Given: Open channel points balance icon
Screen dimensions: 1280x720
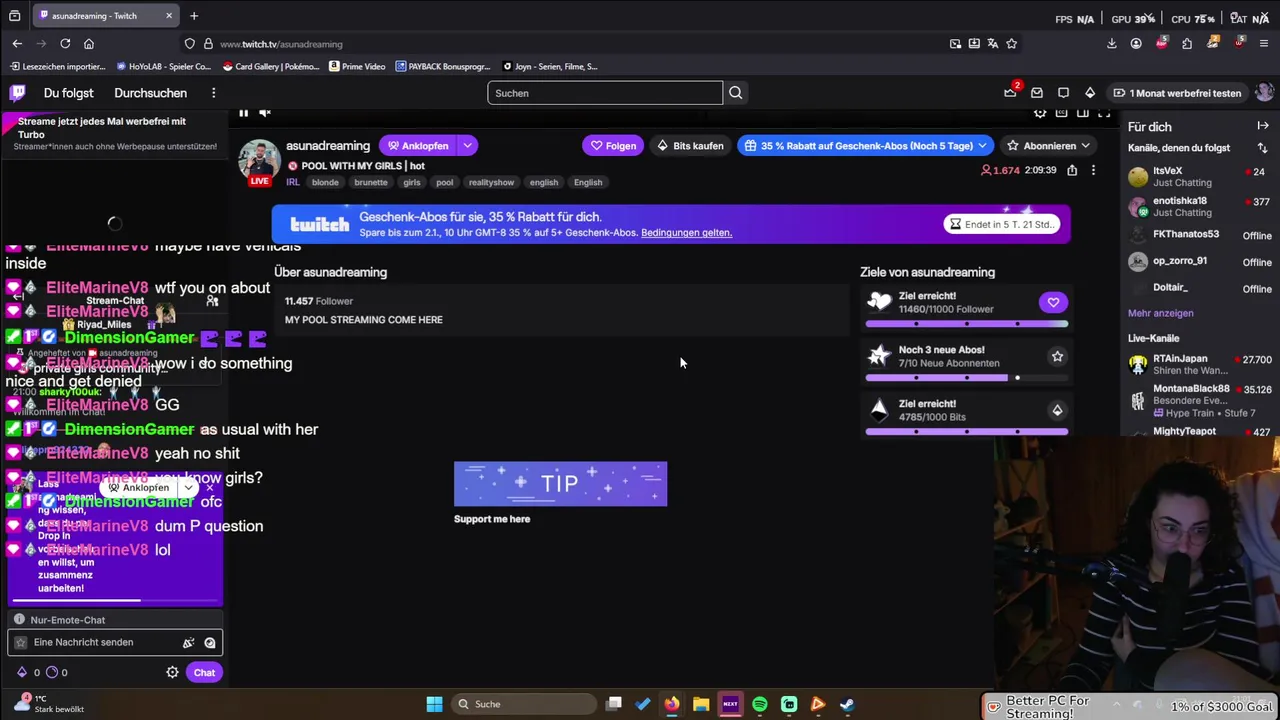Looking at the screenshot, I should (x=57, y=673).
